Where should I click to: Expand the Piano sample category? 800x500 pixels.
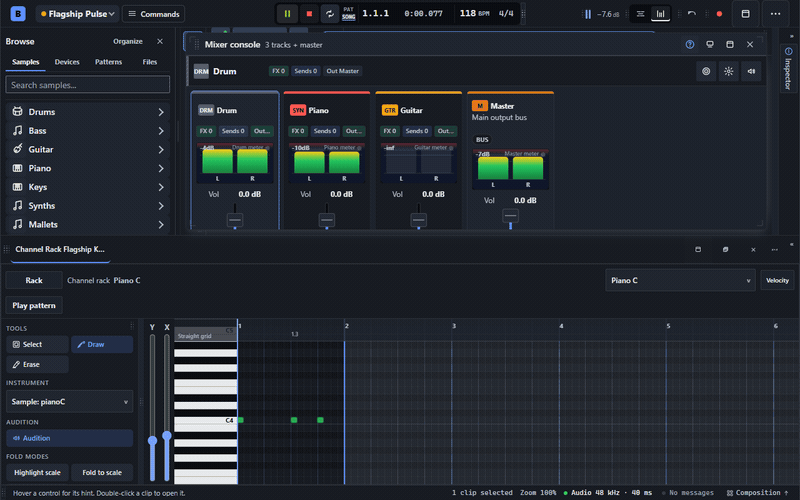tap(87, 168)
